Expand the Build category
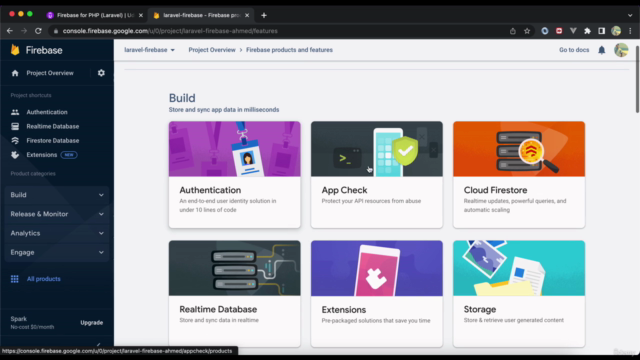This screenshot has width=640, height=360. (57, 195)
